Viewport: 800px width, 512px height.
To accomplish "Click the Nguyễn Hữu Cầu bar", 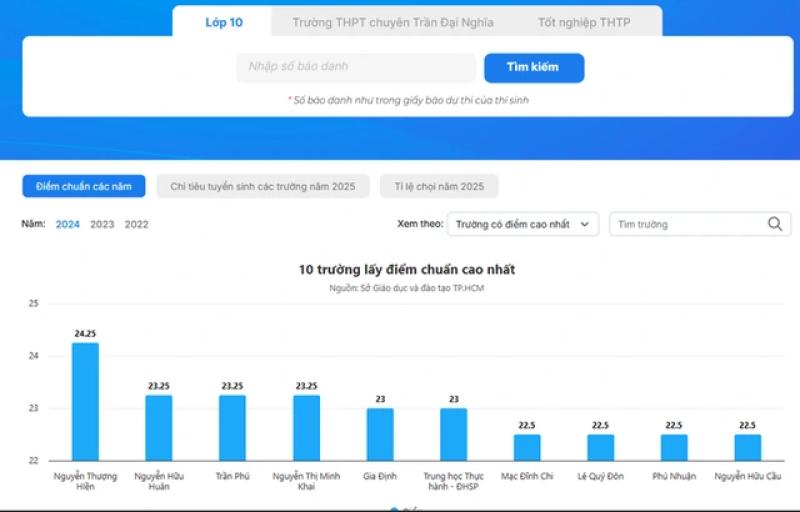I will (x=747, y=448).
